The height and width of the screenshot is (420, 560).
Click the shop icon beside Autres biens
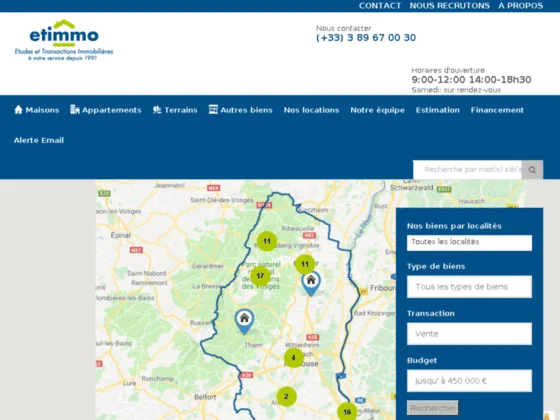pyautogui.click(x=213, y=109)
